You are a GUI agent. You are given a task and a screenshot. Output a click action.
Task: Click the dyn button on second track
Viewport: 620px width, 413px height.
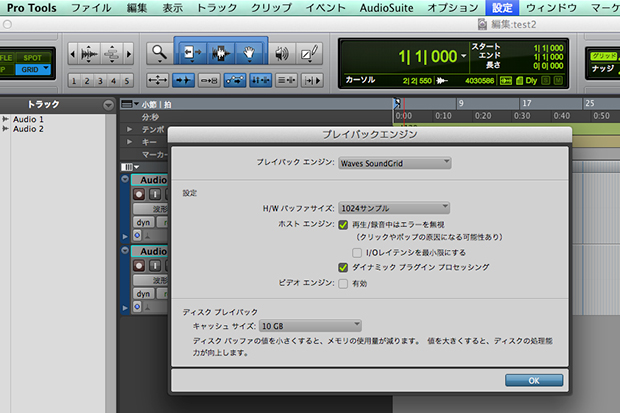[143, 294]
